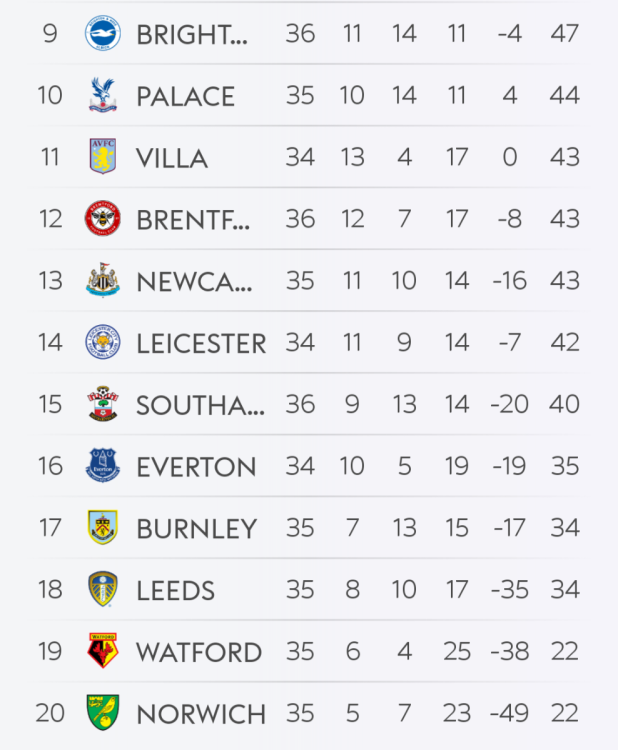
Task: Open the LEICESTER team link
Action: (201, 344)
